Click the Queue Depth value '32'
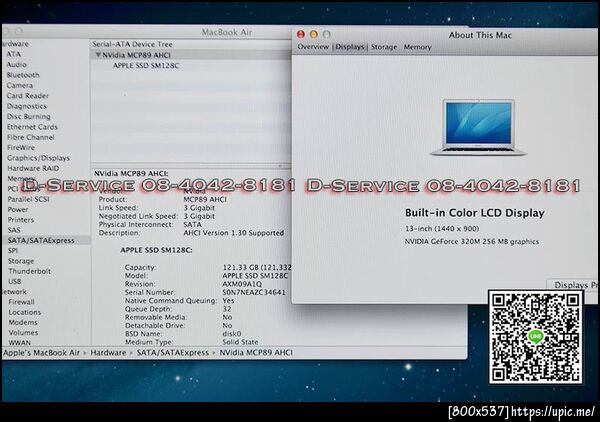 click(x=227, y=309)
